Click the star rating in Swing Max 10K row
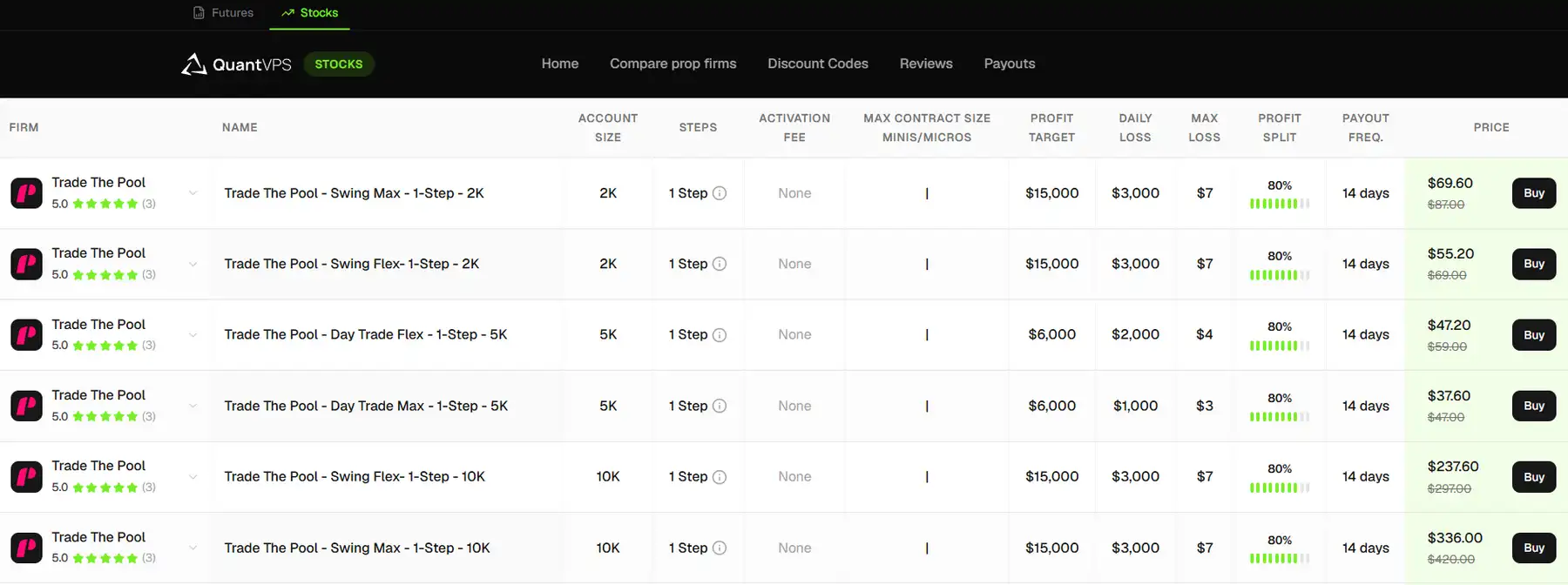This screenshot has height=585, width=1568. point(105,558)
